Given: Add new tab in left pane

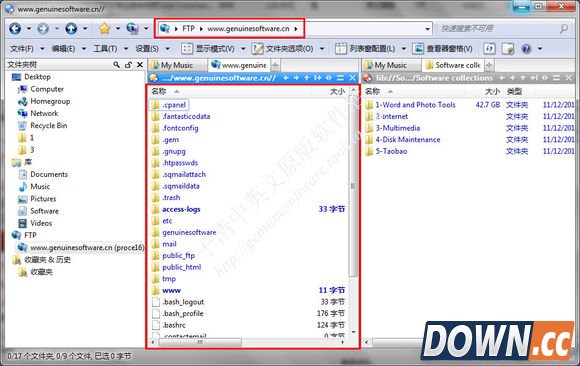Looking at the screenshot, I should (275, 66).
